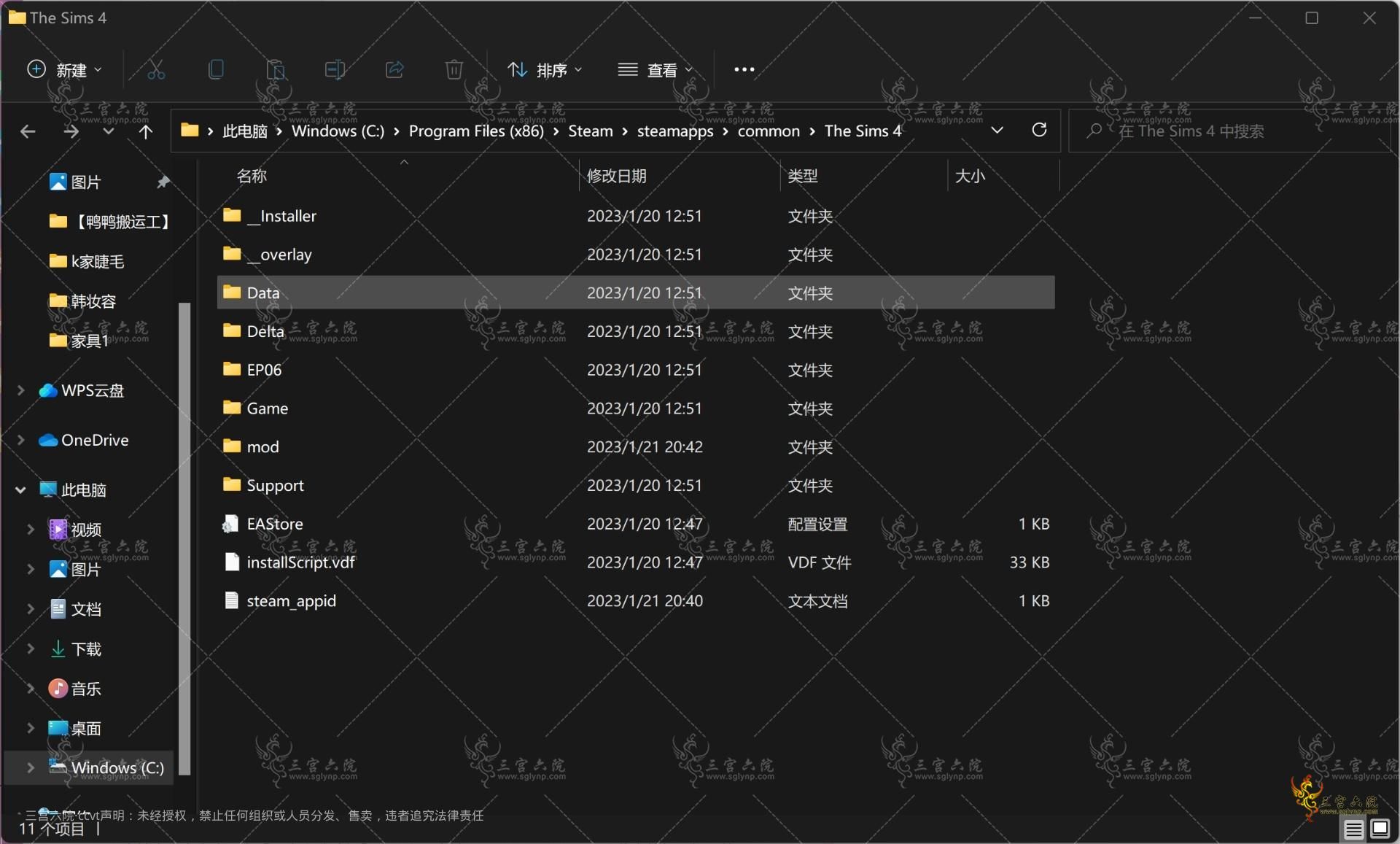Viewport: 1400px width, 844px height.
Task: Click the Cut scissors icon in toolbar
Action: [156, 70]
